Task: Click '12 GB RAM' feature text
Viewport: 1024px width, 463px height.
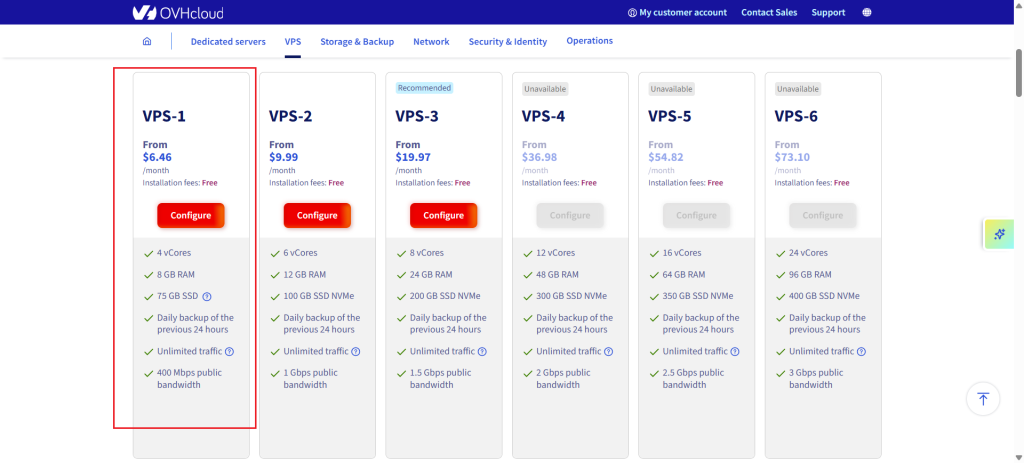Action: pyautogui.click(x=305, y=274)
